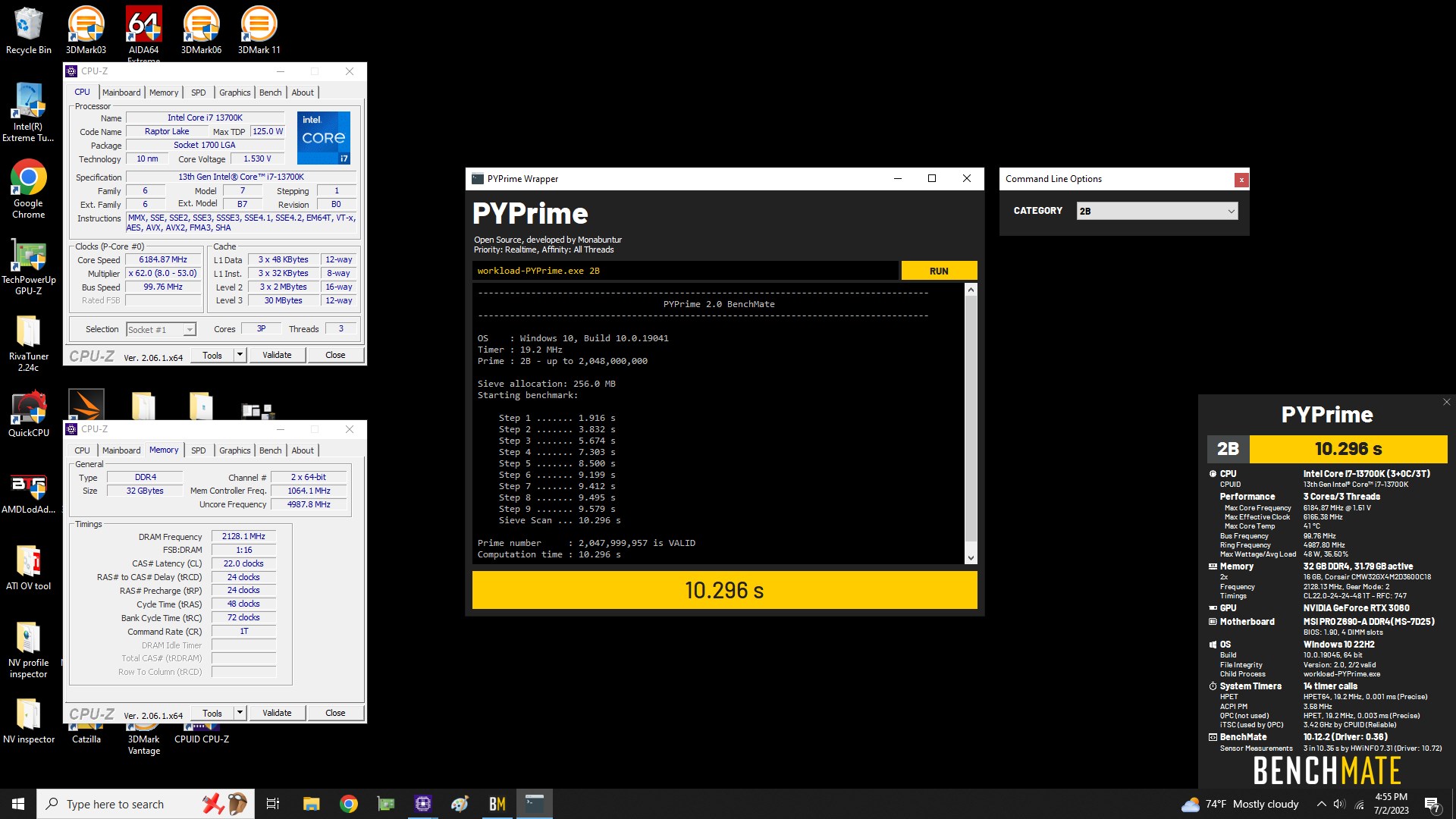Open Graphics tab in top CPU-Z window
1456x819 pixels.
pos(235,93)
